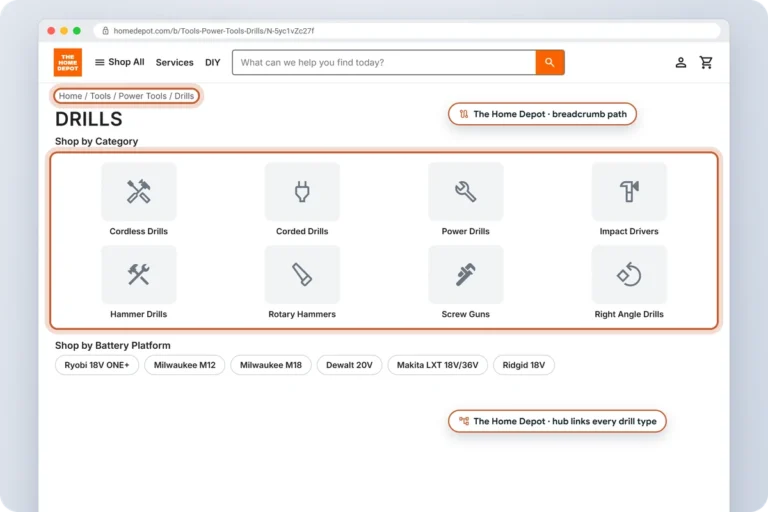Go to Power Tools in breadcrumb
768x512 pixels.
(143, 96)
